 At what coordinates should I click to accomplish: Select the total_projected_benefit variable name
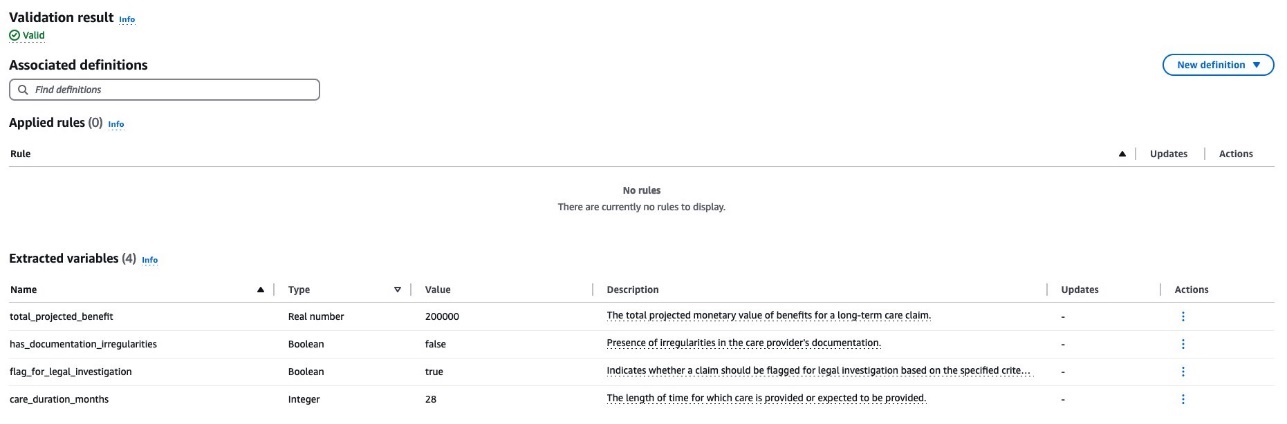point(61,316)
